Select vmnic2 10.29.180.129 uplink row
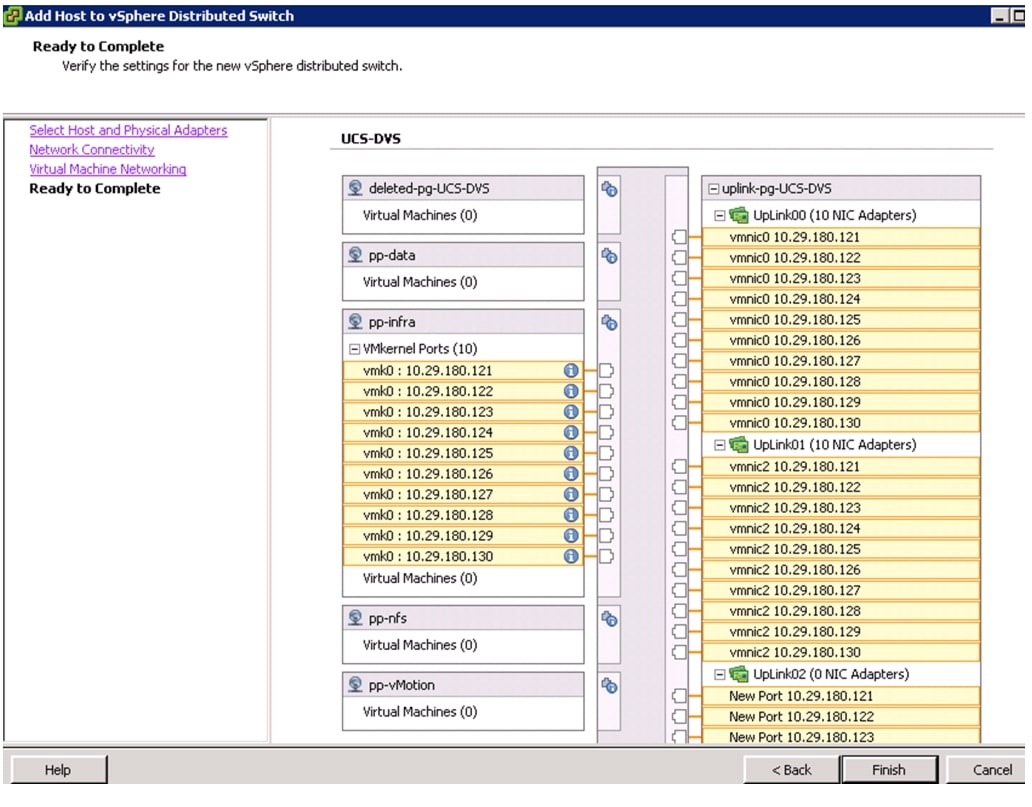The width and height of the screenshot is (1032, 807). 841,631
